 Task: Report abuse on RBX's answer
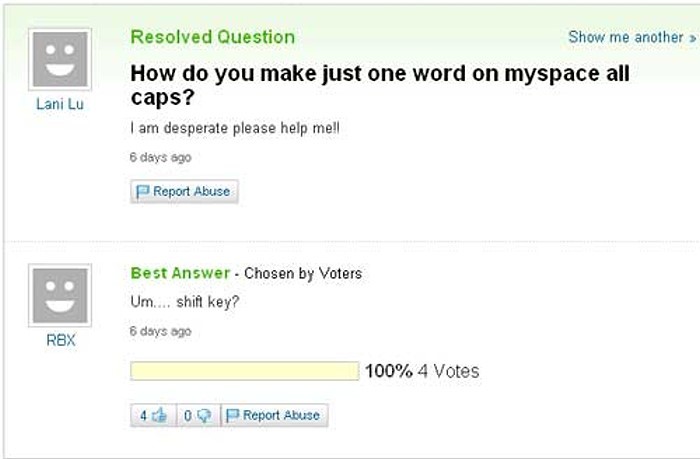(x=275, y=416)
